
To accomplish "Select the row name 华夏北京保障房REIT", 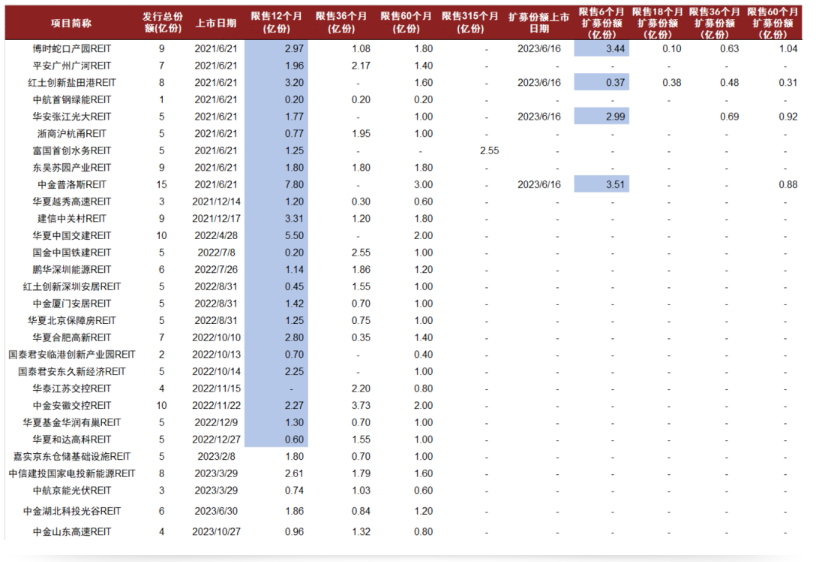I will click(72, 321).
